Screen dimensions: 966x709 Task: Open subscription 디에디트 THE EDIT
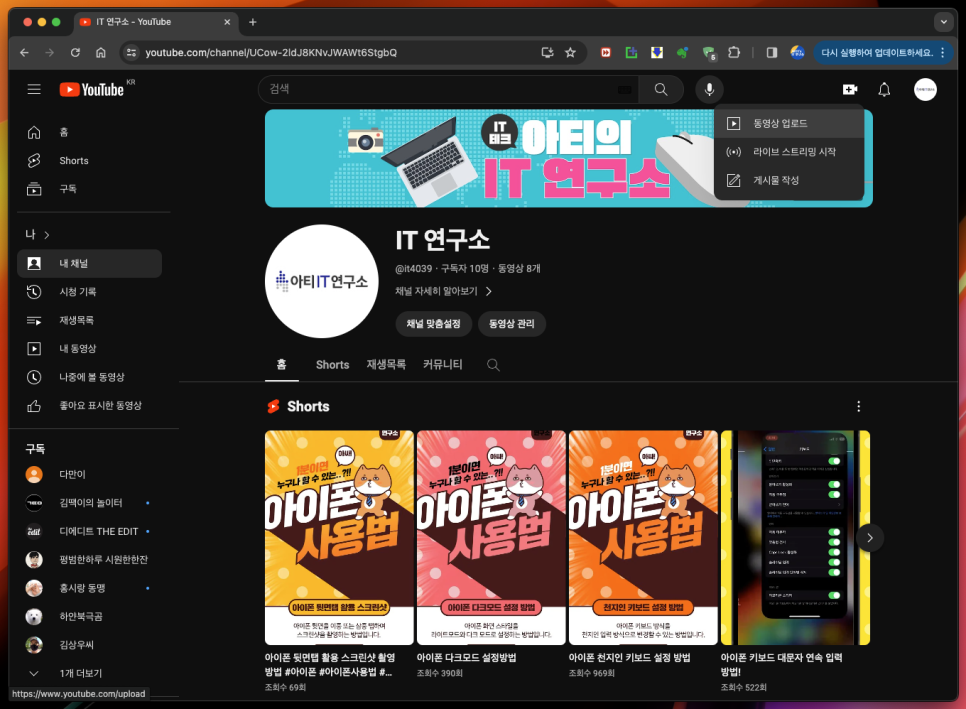pos(90,531)
